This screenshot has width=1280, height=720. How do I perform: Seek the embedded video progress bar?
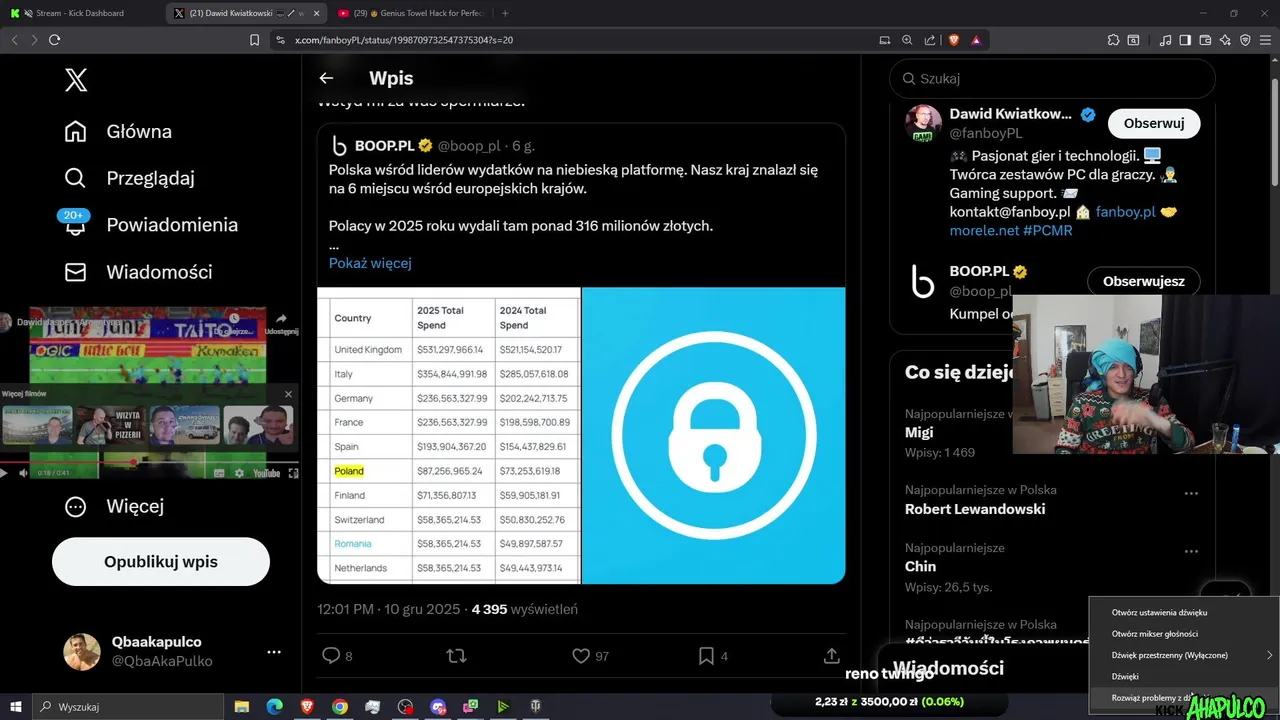[149, 463]
